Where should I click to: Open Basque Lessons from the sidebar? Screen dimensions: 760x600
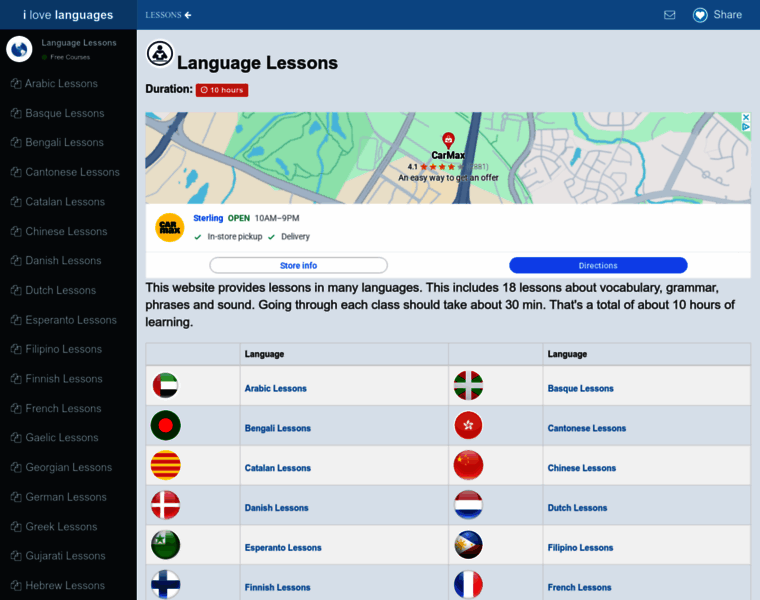click(64, 113)
